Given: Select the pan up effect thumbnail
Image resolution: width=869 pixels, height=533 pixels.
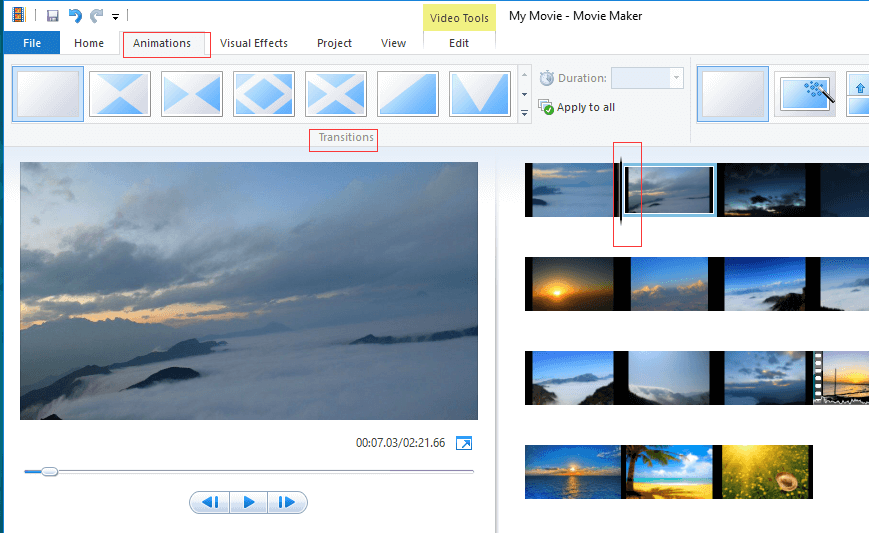Looking at the screenshot, I should [x=857, y=94].
